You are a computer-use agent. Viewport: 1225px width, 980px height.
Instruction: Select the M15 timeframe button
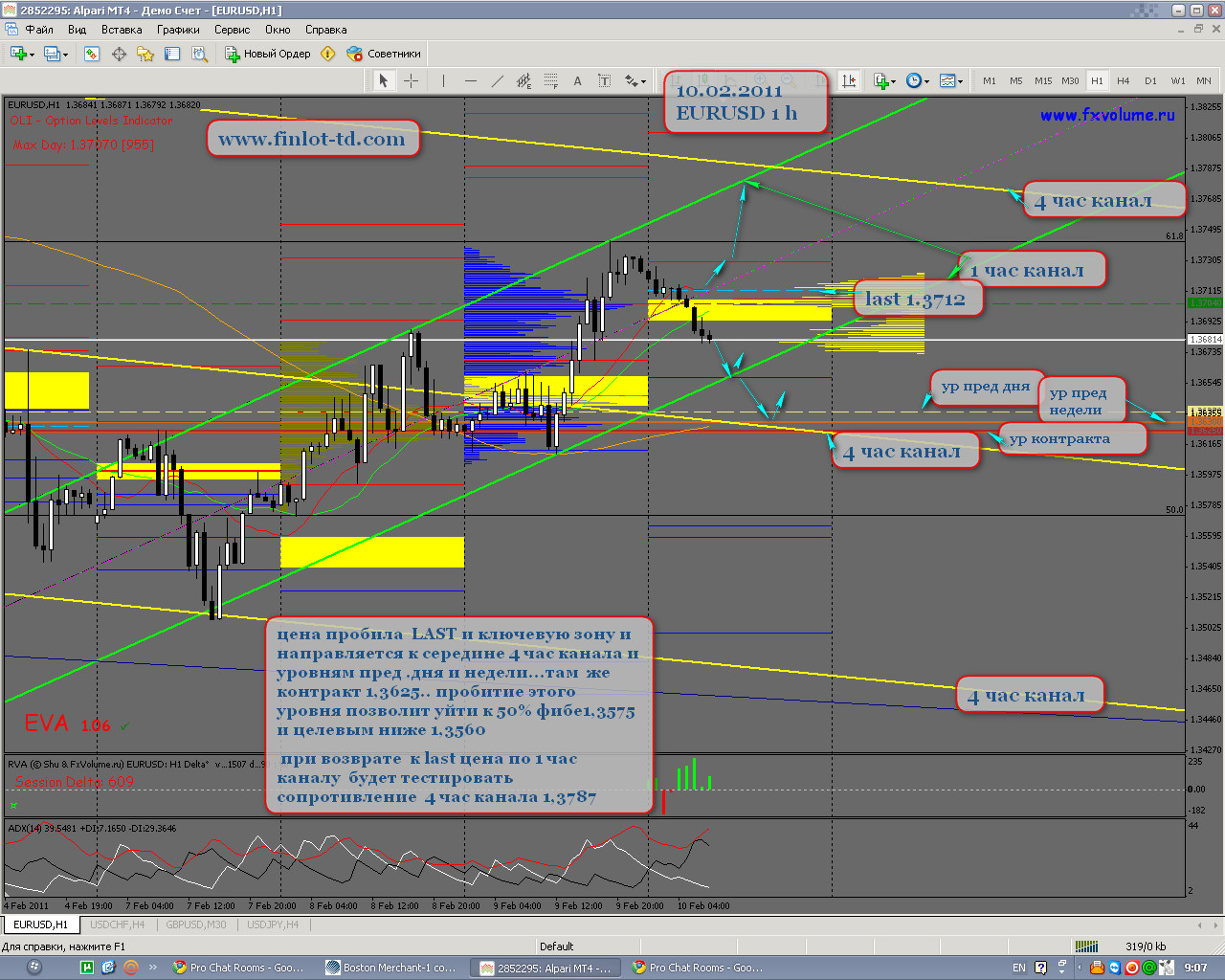[1043, 81]
